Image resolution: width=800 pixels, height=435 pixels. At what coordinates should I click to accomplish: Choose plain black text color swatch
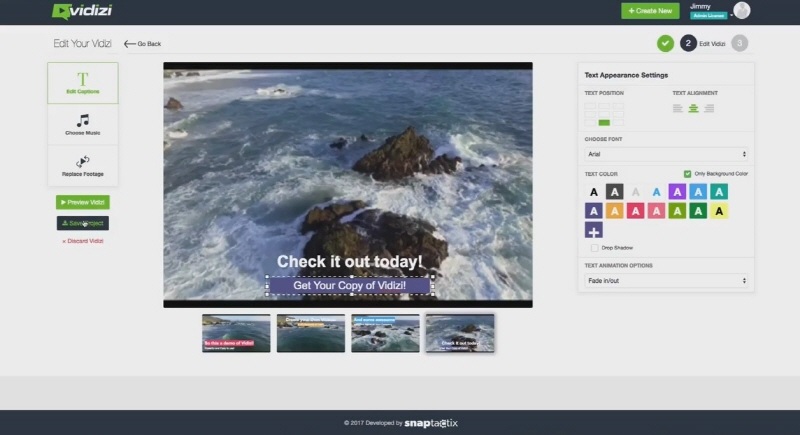click(593, 192)
